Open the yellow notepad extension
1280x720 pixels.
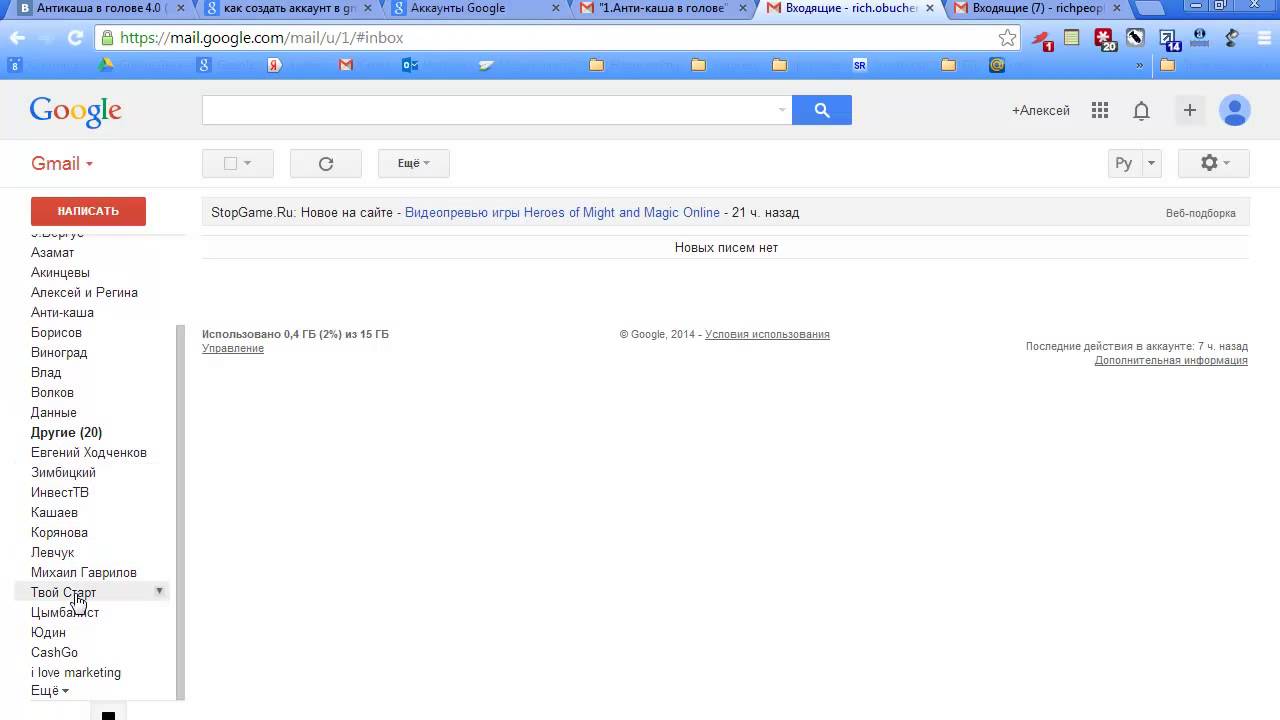pos(1072,38)
